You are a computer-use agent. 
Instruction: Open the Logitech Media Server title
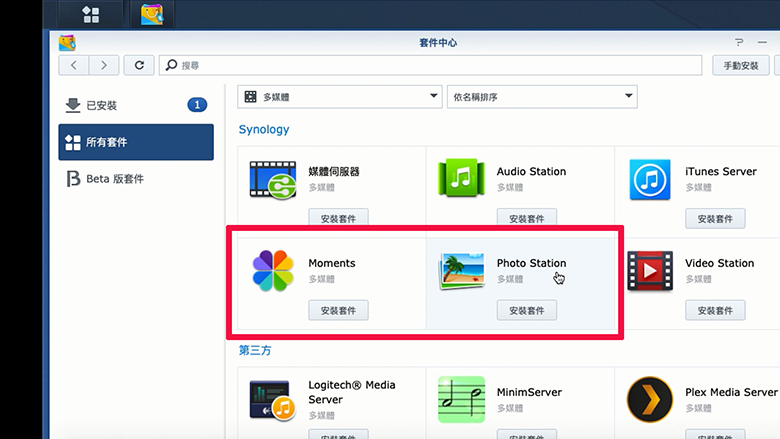point(352,392)
